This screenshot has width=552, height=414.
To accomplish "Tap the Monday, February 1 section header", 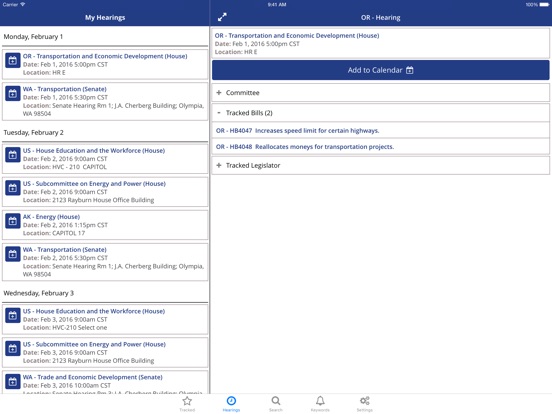I will click(33, 37).
